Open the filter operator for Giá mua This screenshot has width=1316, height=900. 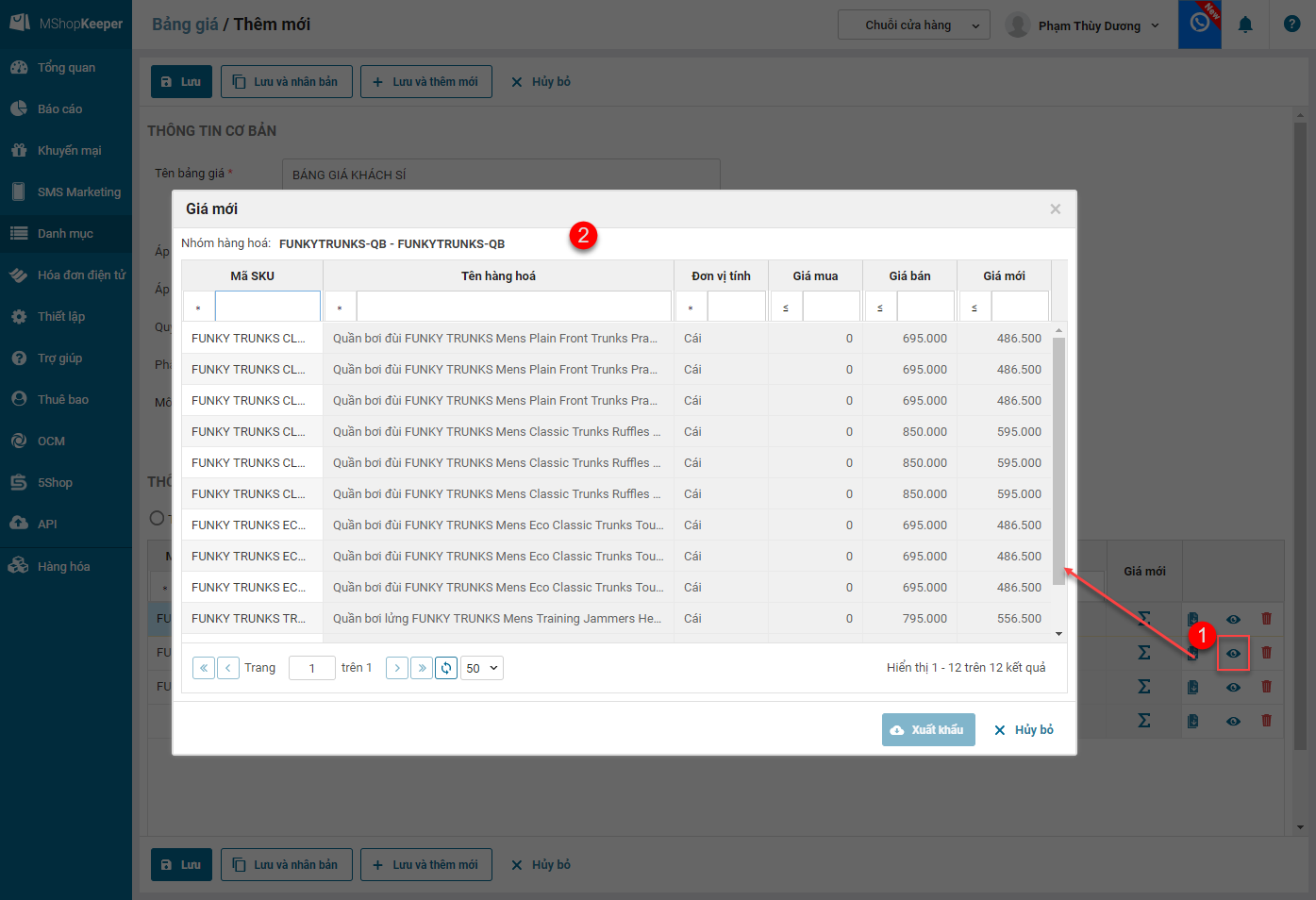coord(786,307)
